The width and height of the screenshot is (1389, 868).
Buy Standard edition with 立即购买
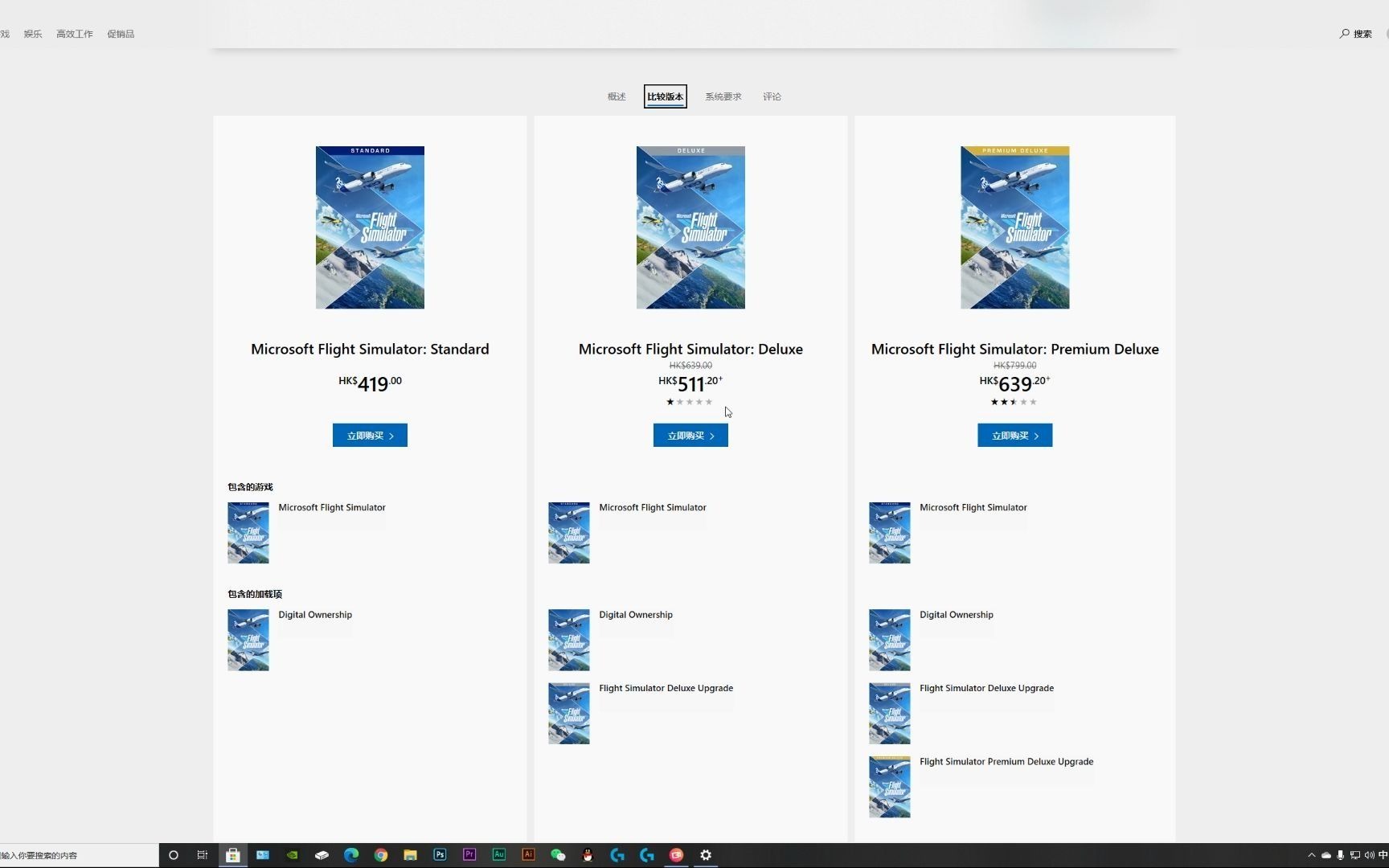coord(370,436)
